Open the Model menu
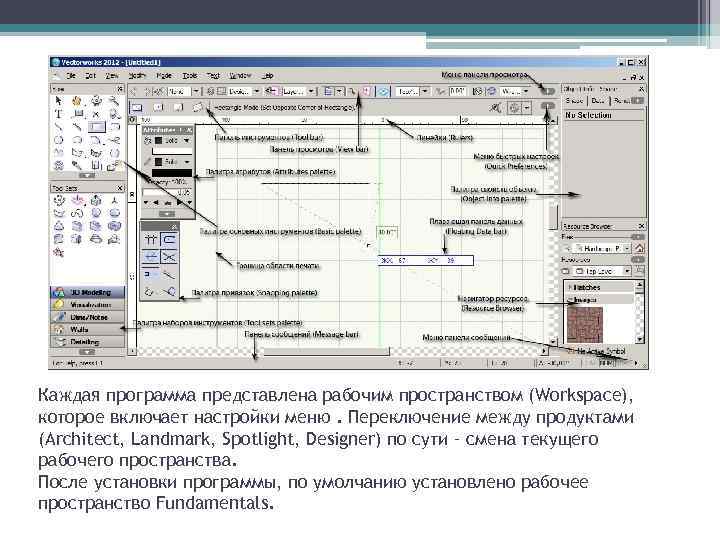 tap(164, 76)
